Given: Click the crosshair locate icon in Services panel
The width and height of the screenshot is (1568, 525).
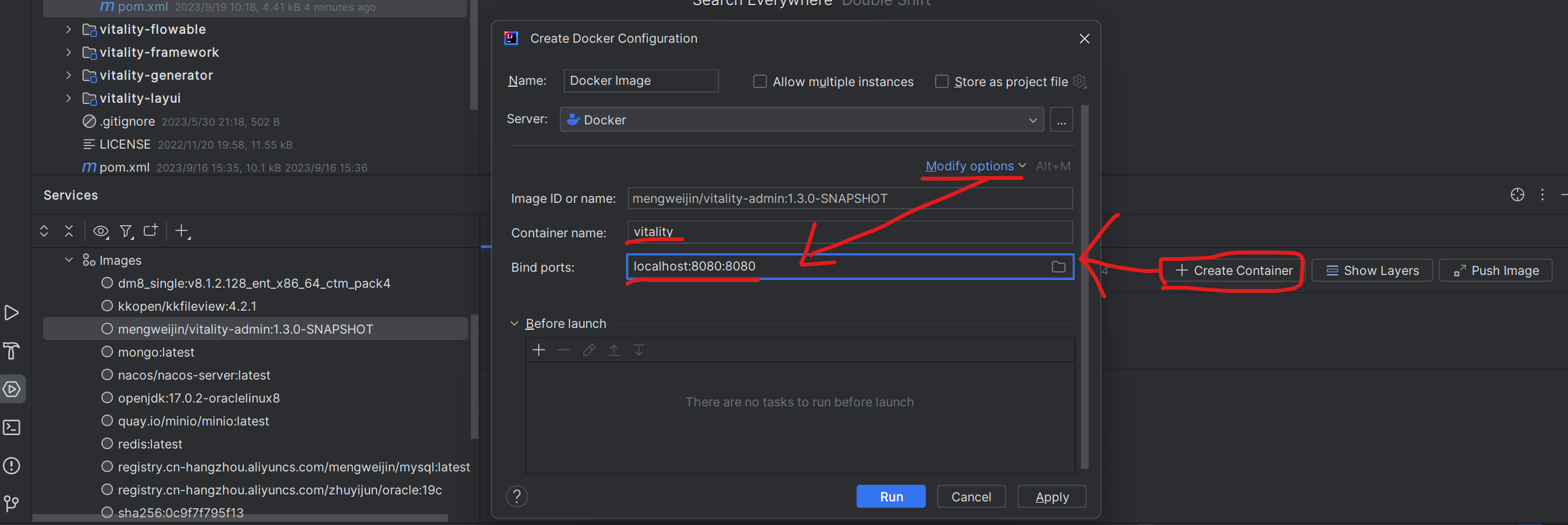Looking at the screenshot, I should 1518,195.
